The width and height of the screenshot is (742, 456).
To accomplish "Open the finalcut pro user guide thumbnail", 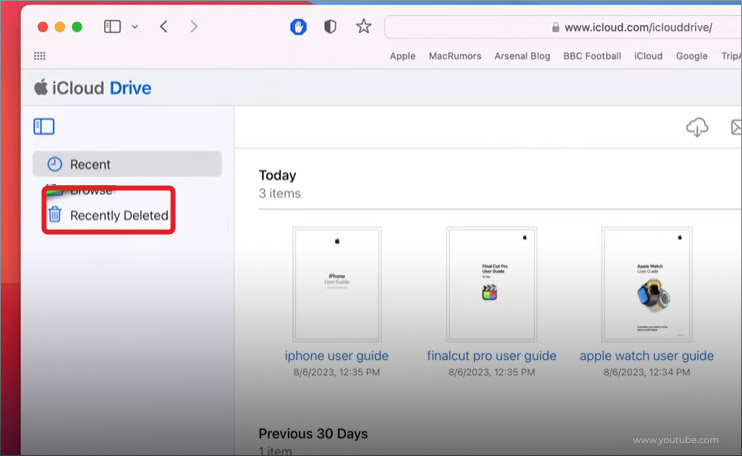I will (x=492, y=284).
